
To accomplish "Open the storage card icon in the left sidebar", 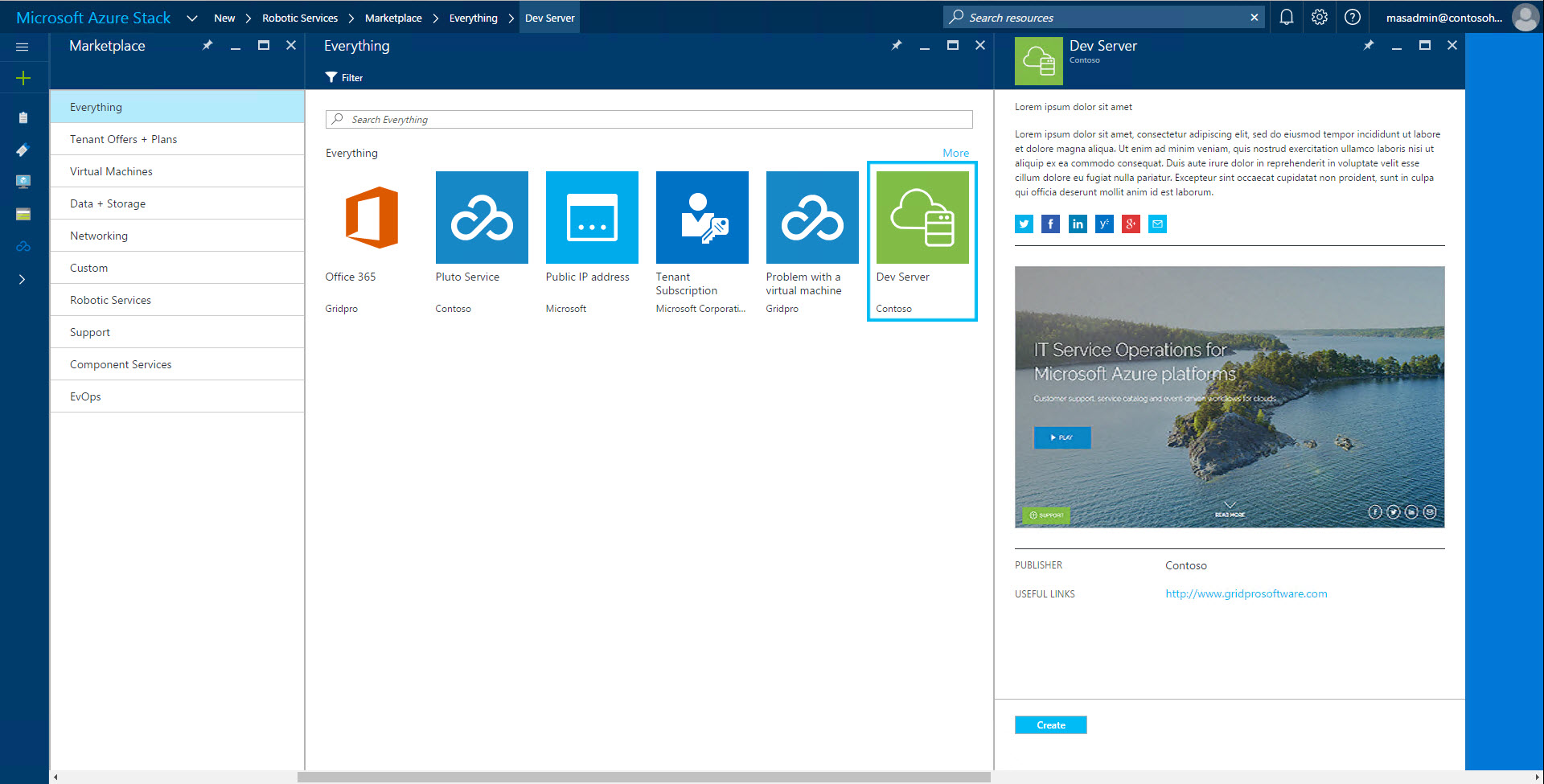I will coord(23,214).
